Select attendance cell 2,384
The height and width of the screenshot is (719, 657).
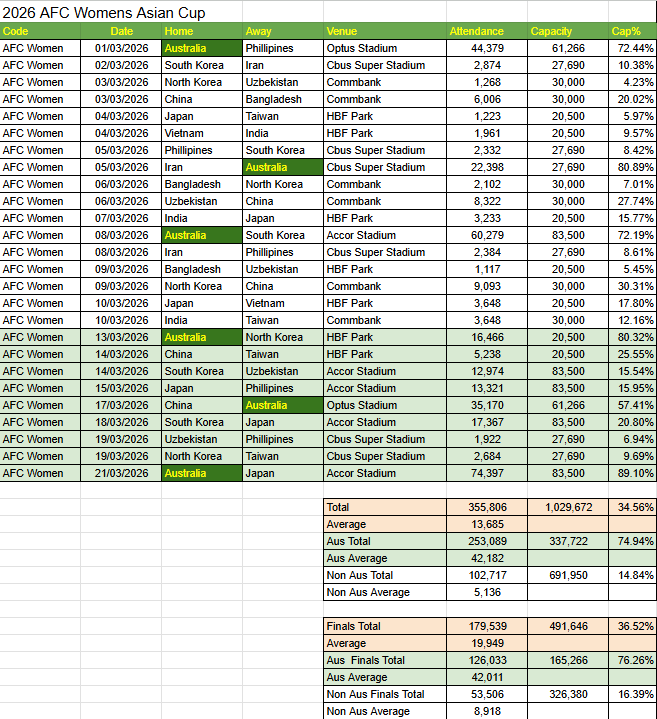pos(487,252)
